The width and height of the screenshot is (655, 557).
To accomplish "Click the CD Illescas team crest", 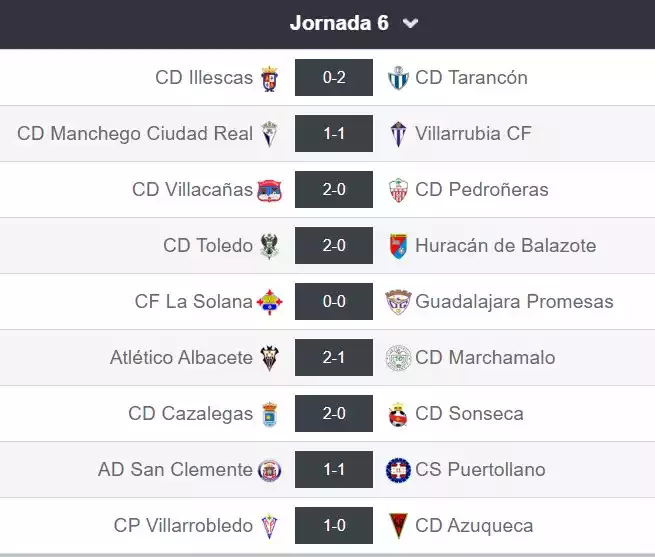I will point(270,78).
